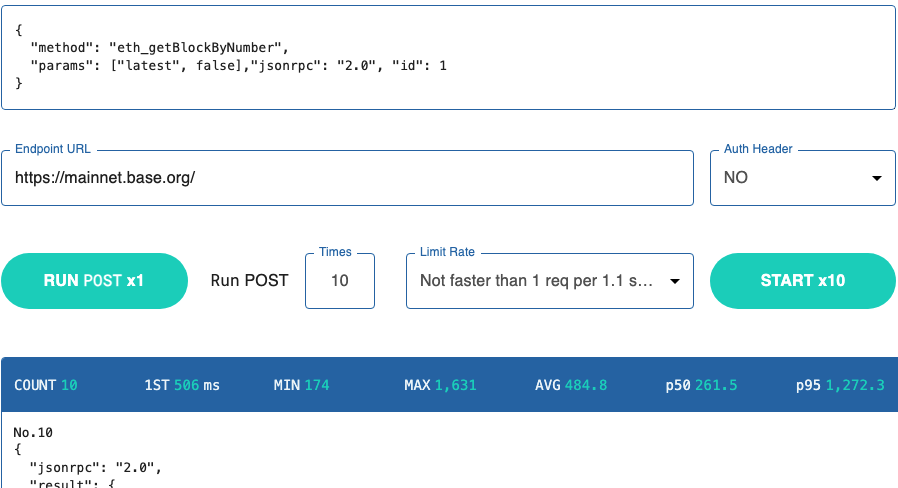
Task: Click the Limit Rate dropdown arrow icon
Action: coord(674,282)
